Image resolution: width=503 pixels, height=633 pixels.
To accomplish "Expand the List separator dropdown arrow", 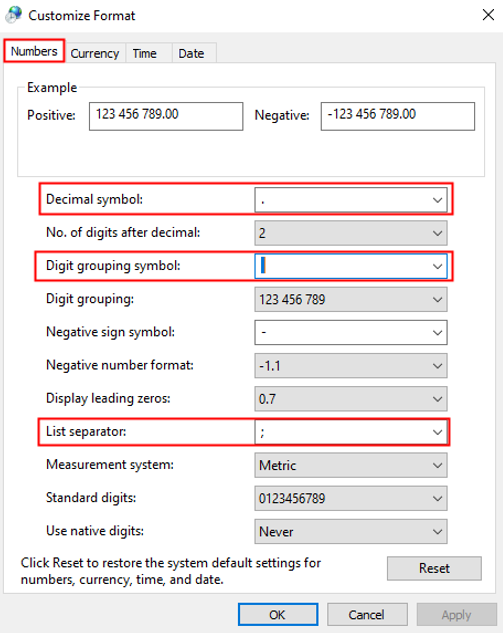I will coord(437,432).
